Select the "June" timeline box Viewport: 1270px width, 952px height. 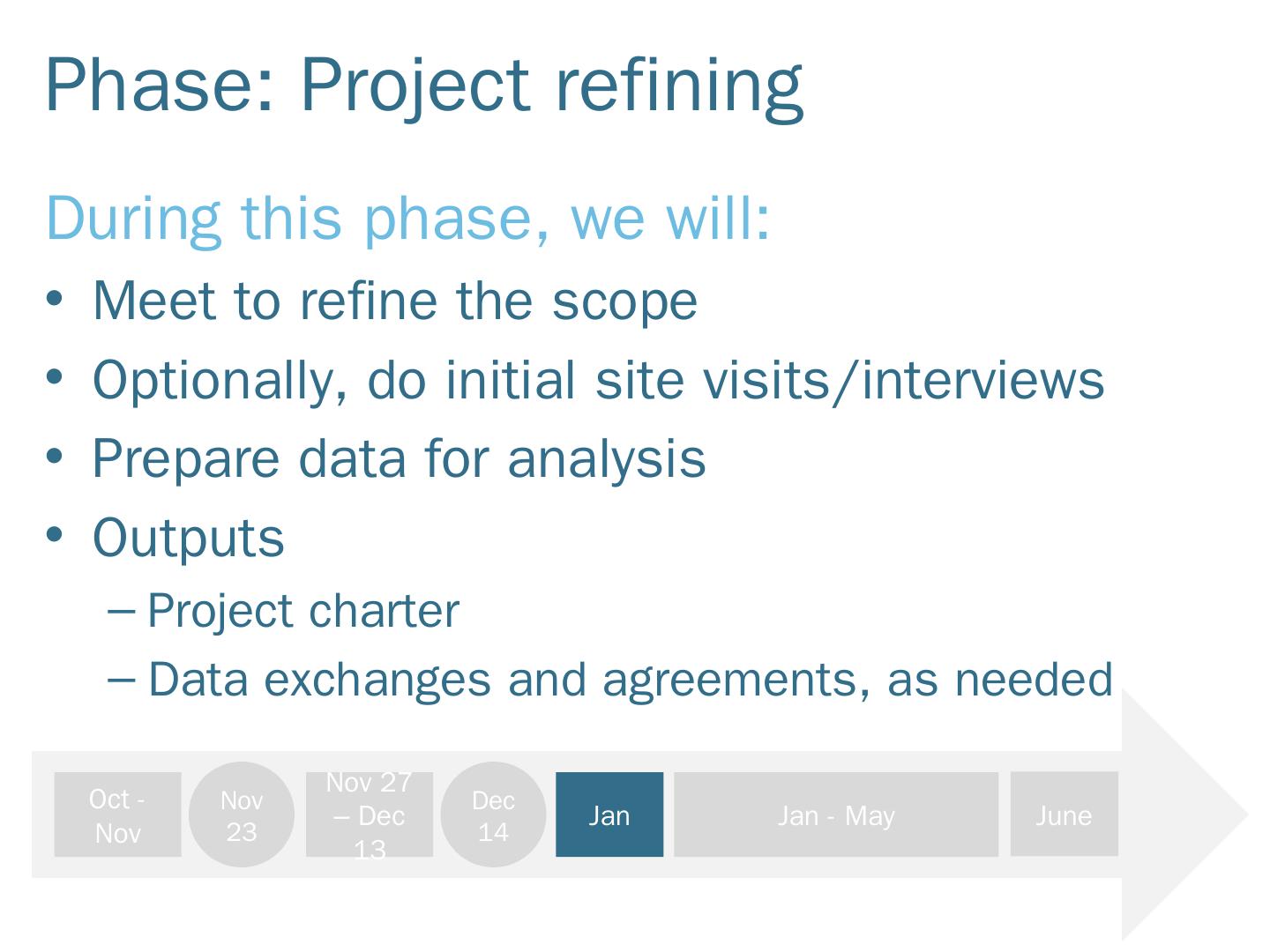(1064, 814)
